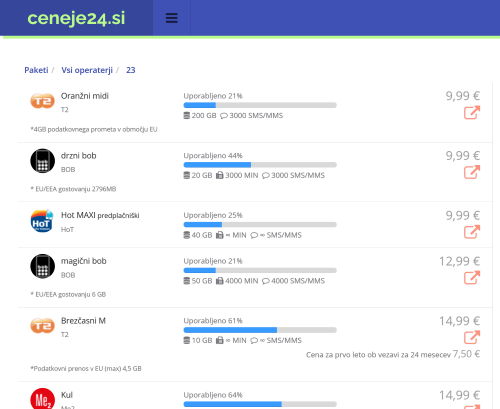
Task: Open external link for magični bob
Action: (472, 277)
